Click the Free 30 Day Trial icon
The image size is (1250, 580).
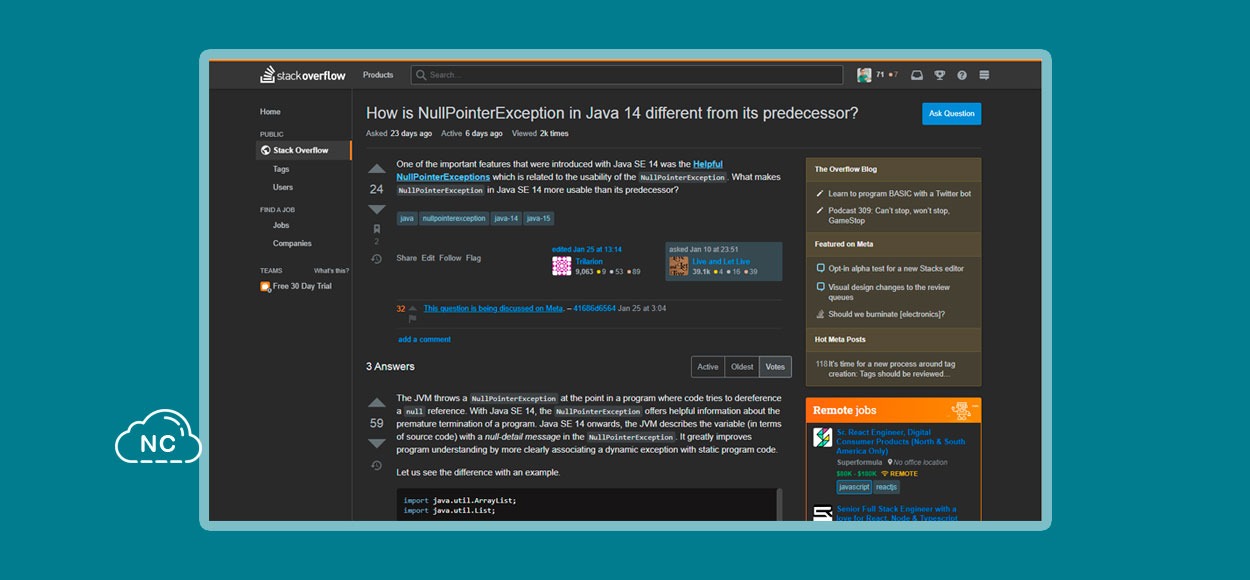tap(265, 286)
